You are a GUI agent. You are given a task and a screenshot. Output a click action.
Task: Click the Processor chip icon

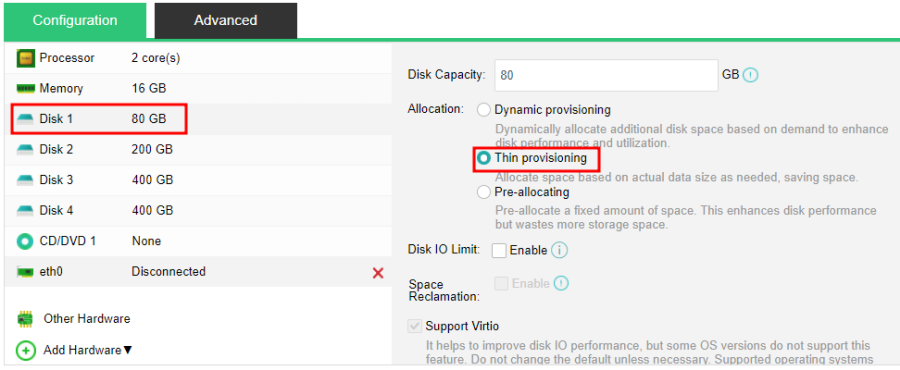point(25,58)
